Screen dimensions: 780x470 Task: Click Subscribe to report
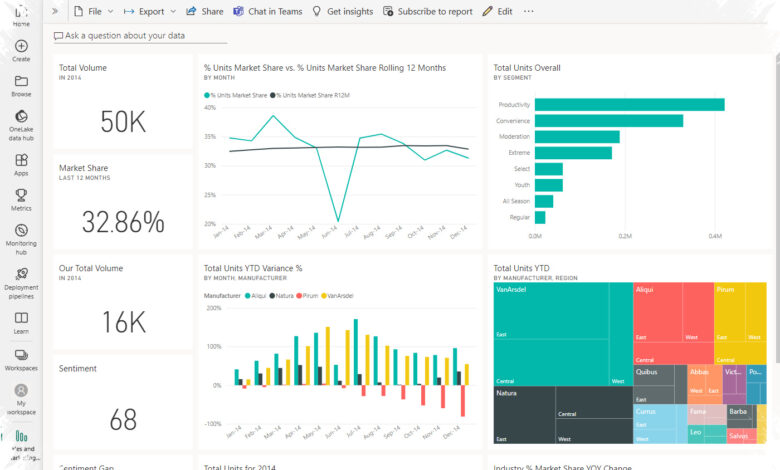click(428, 11)
